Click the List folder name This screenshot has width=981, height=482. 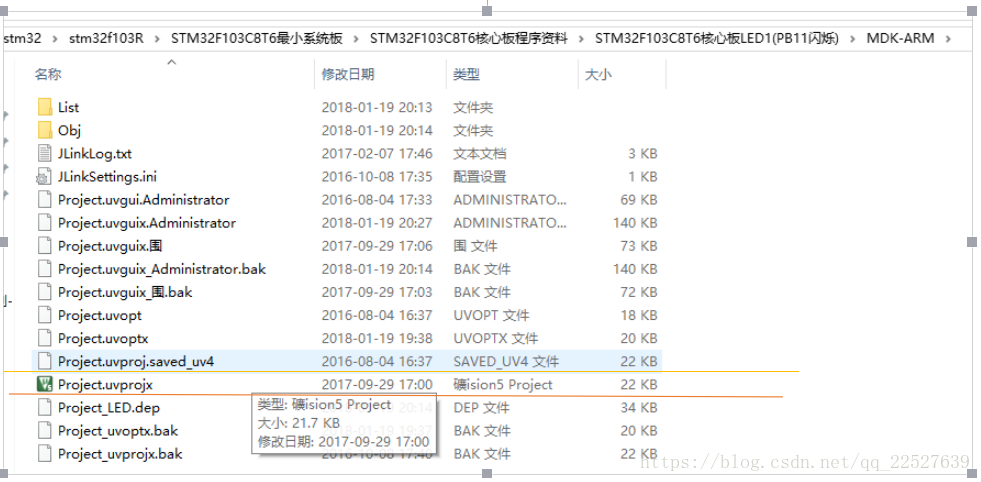pos(68,107)
